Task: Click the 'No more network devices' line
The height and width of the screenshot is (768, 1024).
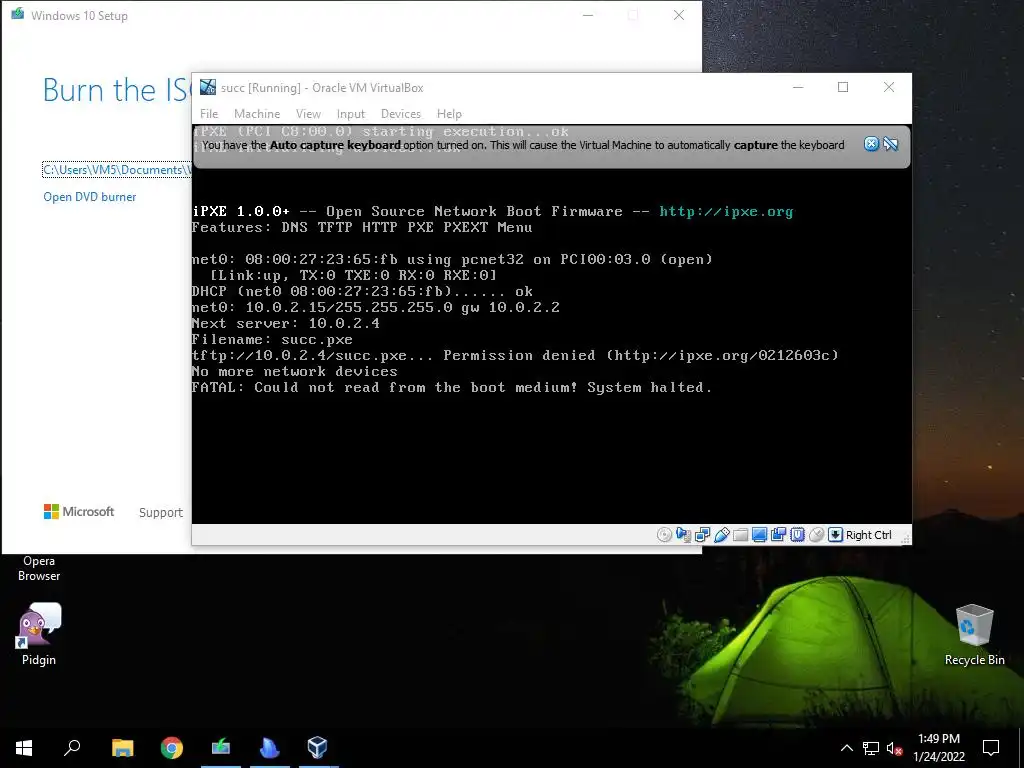Action: (x=295, y=372)
